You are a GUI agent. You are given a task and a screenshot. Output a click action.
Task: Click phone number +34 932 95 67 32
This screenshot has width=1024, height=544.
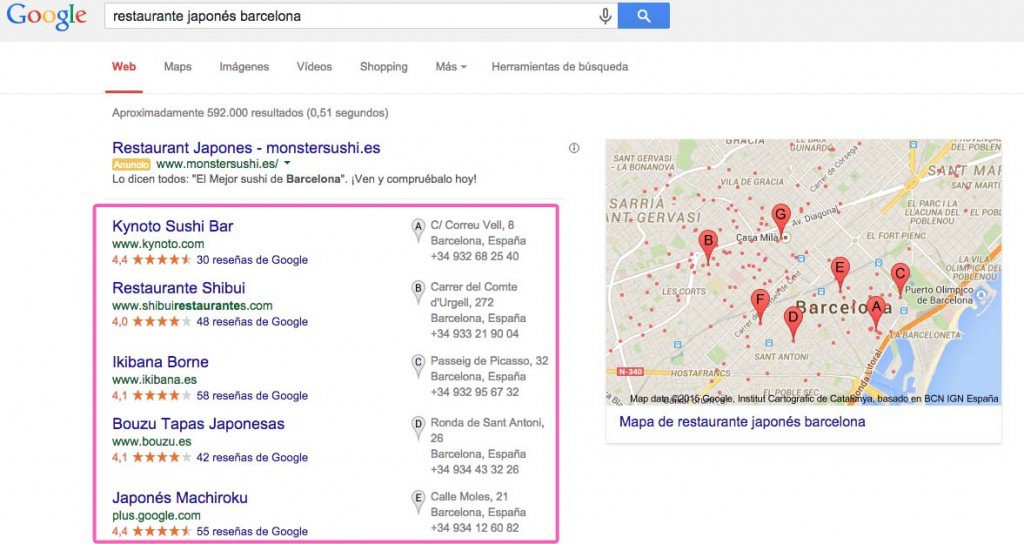[x=475, y=392]
